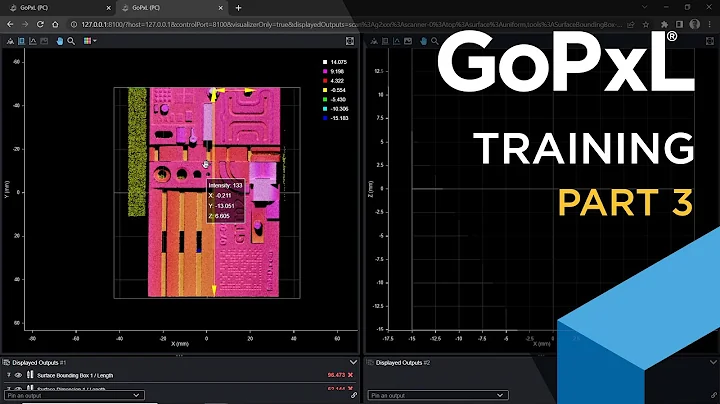Activate the pan hand tool in right viewer
The height and width of the screenshot is (404, 720).
(x=423, y=41)
